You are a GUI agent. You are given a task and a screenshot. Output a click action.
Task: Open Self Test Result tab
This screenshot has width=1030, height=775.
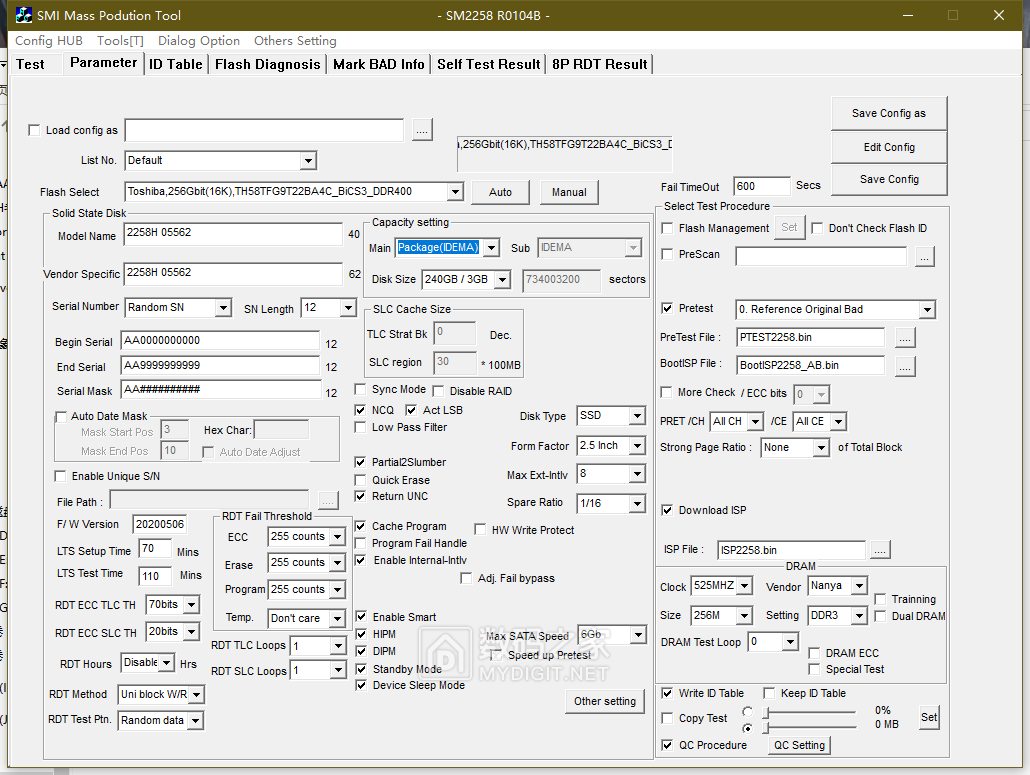click(488, 64)
